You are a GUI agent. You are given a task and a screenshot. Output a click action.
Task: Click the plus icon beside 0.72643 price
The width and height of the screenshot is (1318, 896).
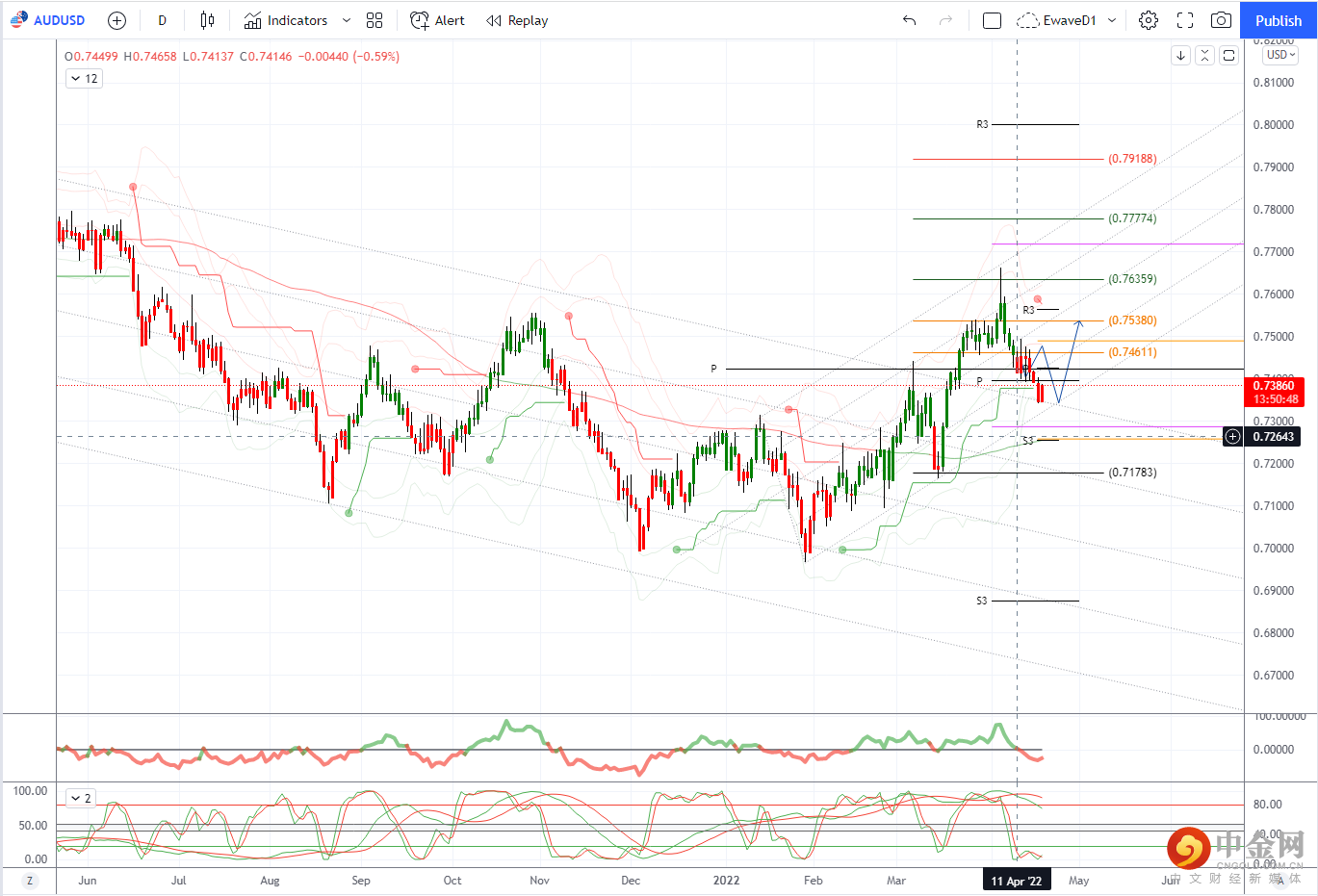(x=1232, y=437)
